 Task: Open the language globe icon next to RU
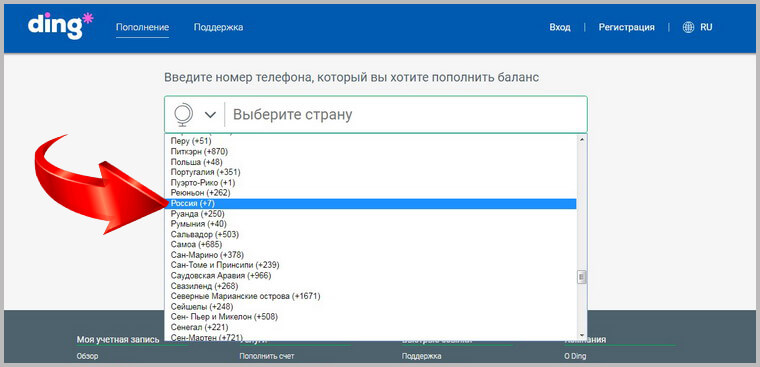pos(688,27)
